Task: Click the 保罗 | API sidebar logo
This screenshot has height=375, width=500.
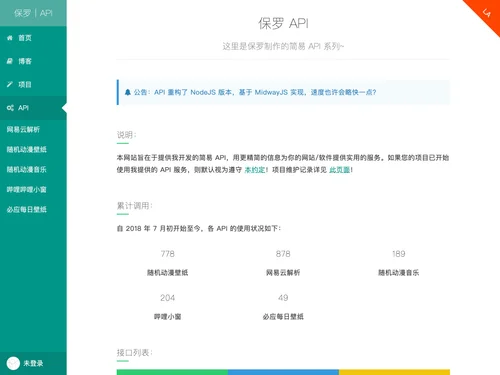Action: (x=33, y=13)
